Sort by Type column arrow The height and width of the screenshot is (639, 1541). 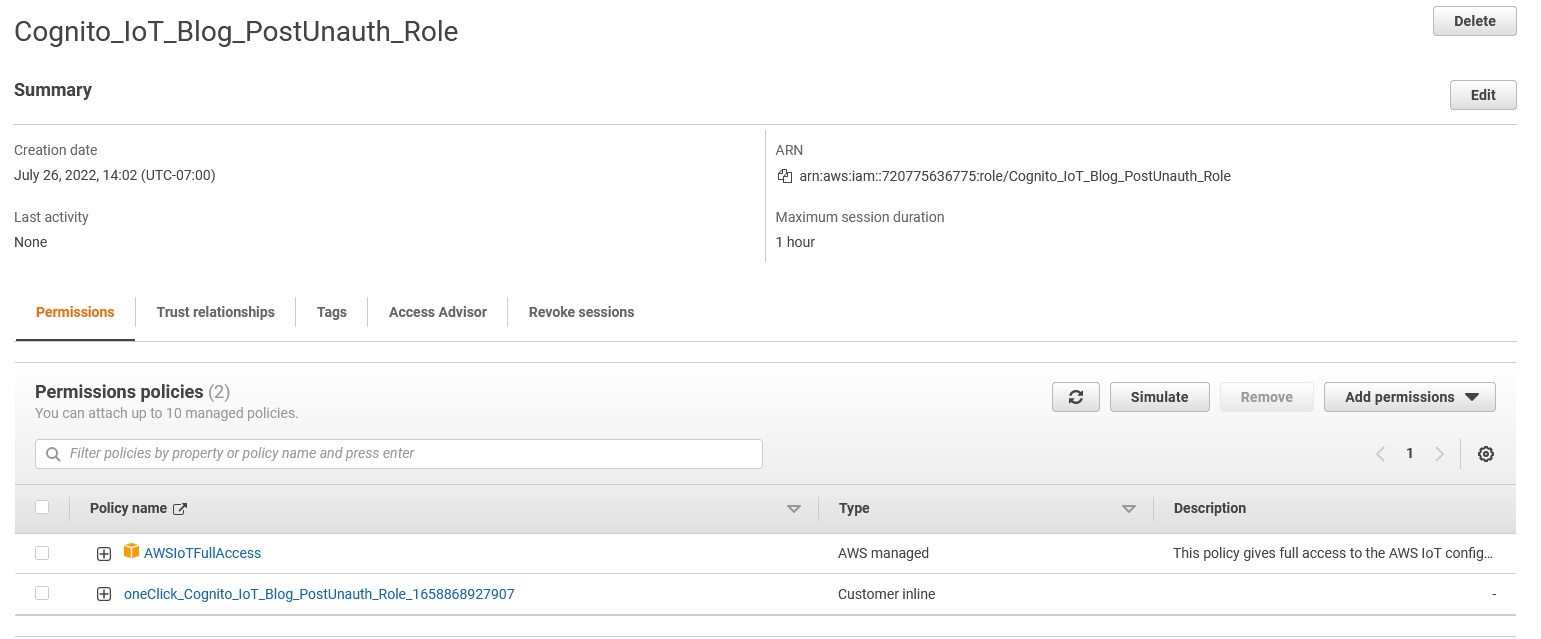pyautogui.click(x=1129, y=509)
